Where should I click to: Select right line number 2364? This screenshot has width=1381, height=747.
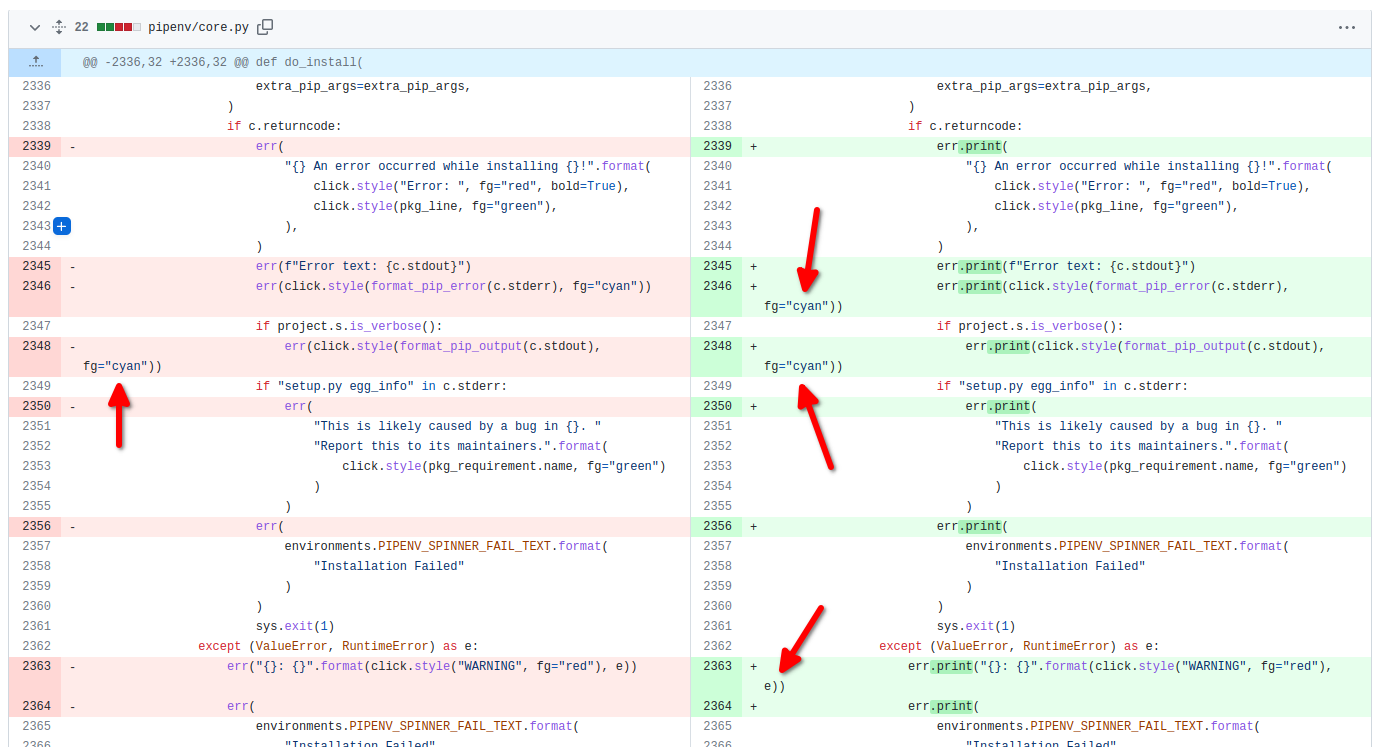pyautogui.click(x=717, y=706)
